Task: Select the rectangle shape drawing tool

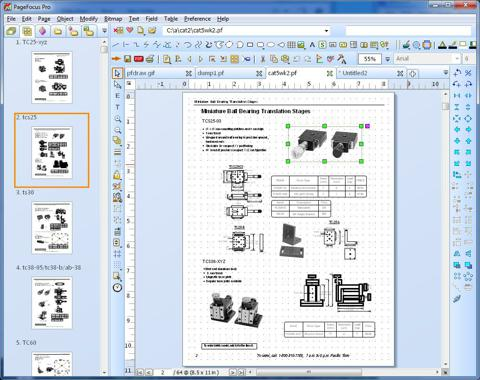Action: (250, 44)
